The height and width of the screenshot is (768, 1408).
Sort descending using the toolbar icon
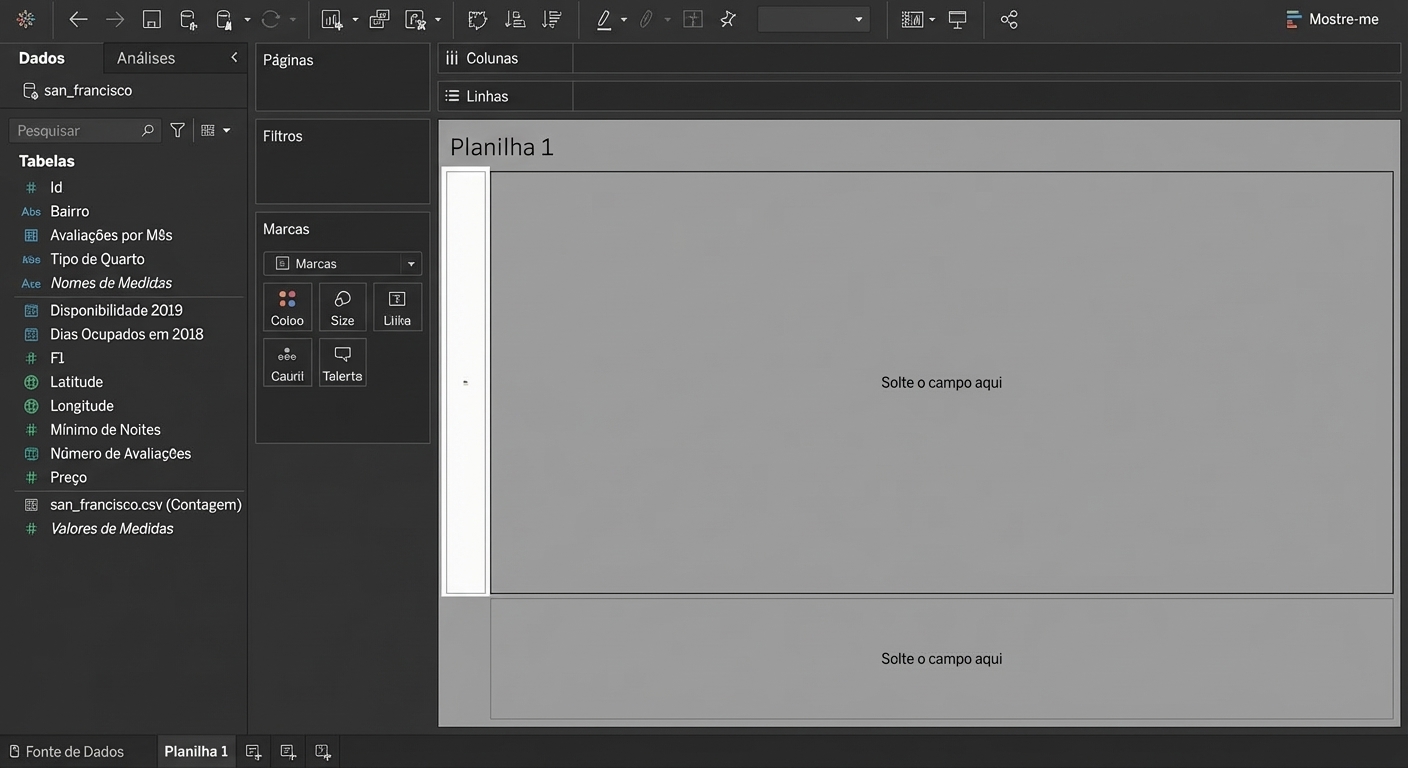tap(551, 20)
